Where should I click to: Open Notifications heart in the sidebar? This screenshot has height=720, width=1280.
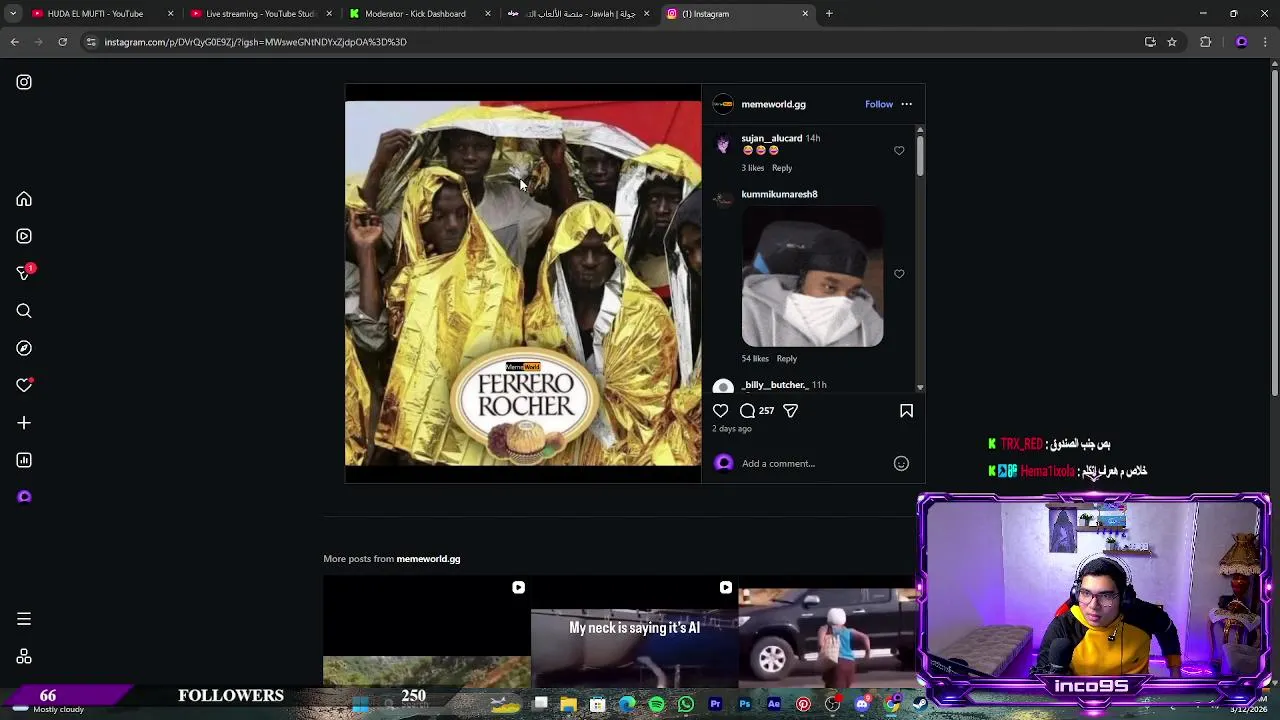click(x=24, y=385)
